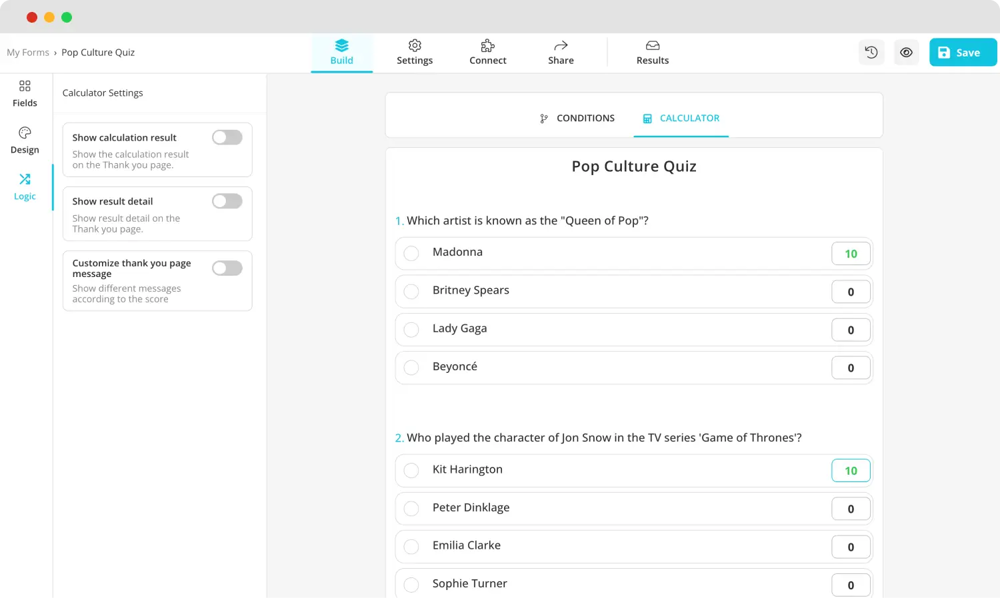Open the Results inbox tab

click(652, 52)
